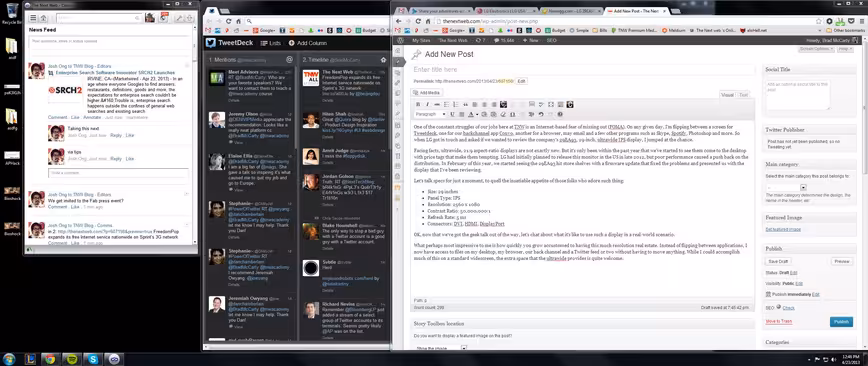Viewport: 868px width, 366px height.
Task: Click the Chrome icon in the taskbar
Action: (49, 359)
